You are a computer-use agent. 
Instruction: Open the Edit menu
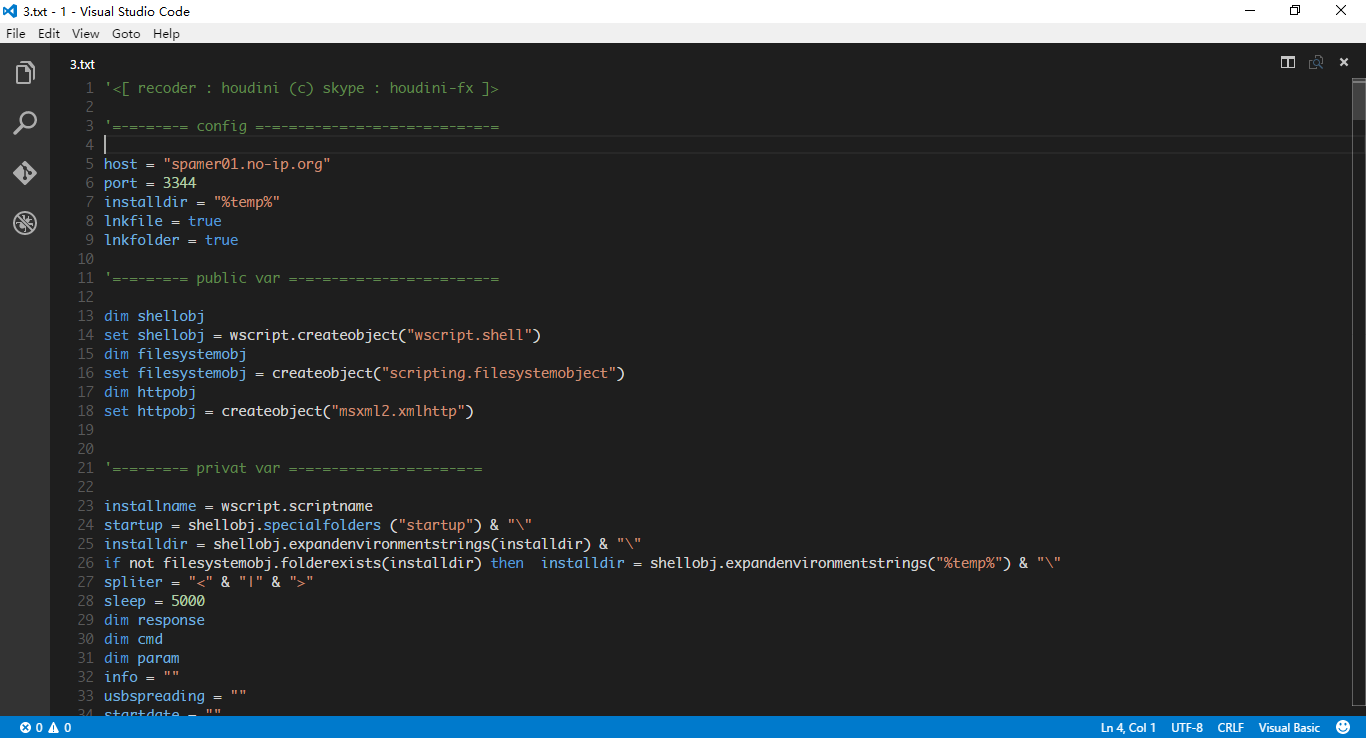[49, 33]
